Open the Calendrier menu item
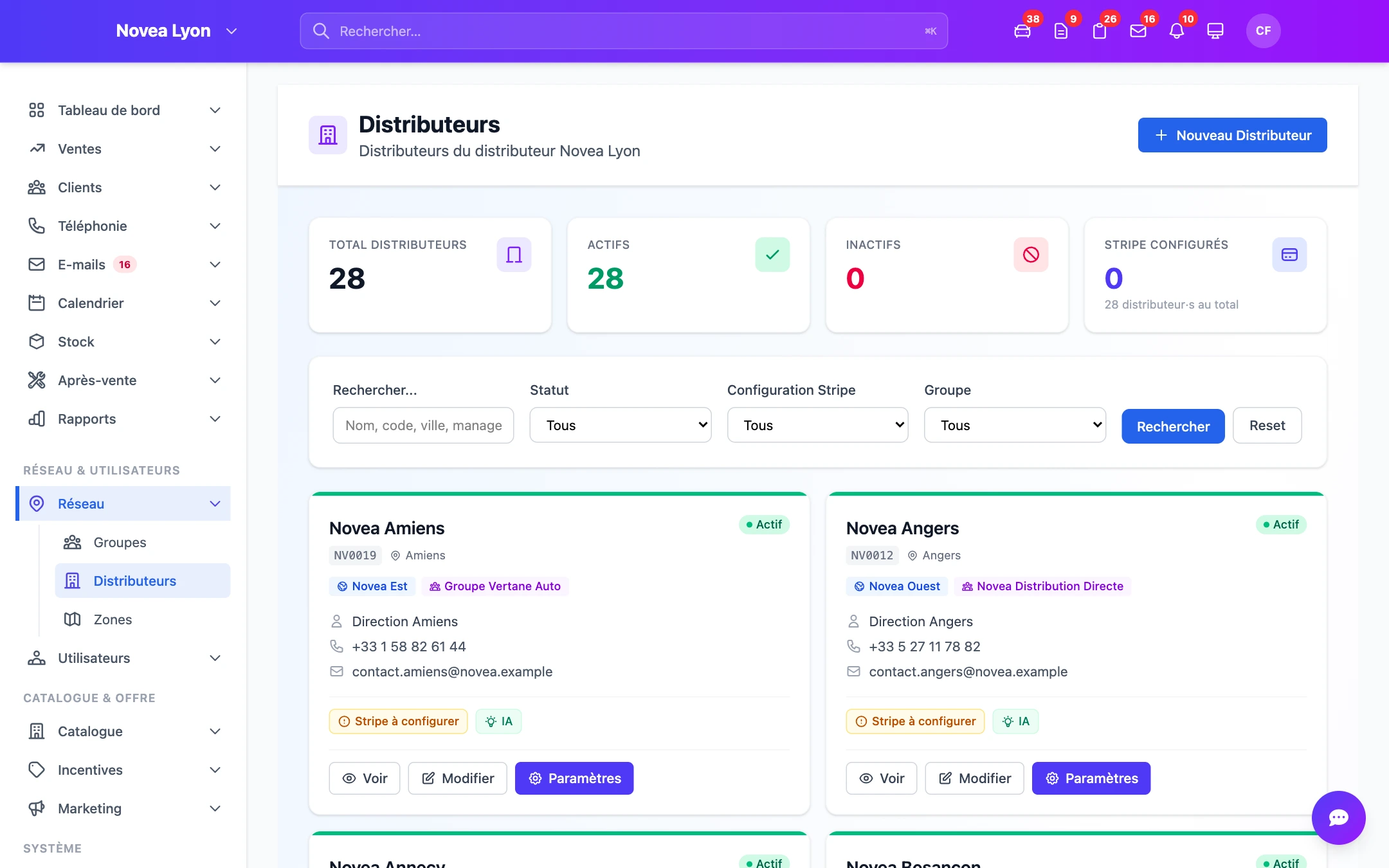1389x868 pixels. coord(124,303)
